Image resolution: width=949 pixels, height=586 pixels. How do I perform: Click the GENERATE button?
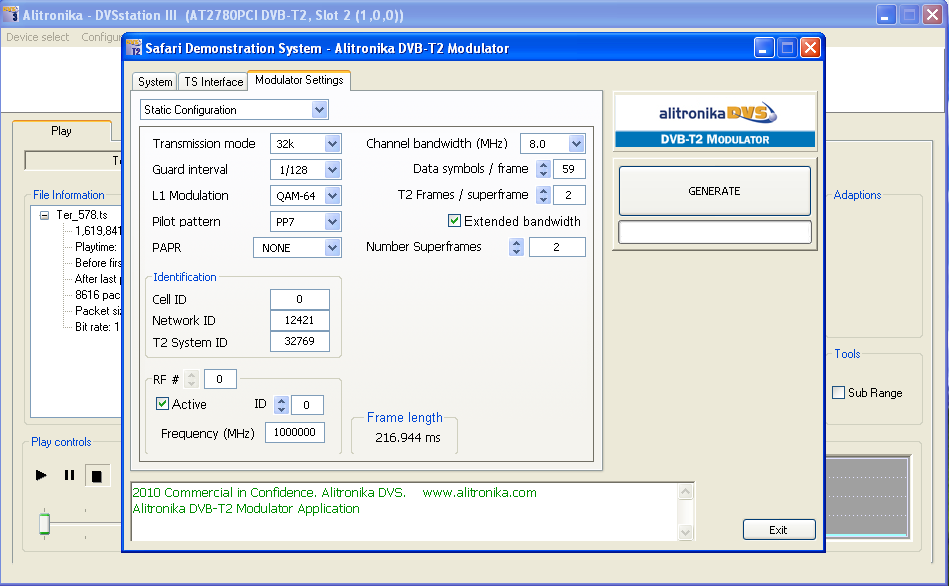[x=715, y=191]
